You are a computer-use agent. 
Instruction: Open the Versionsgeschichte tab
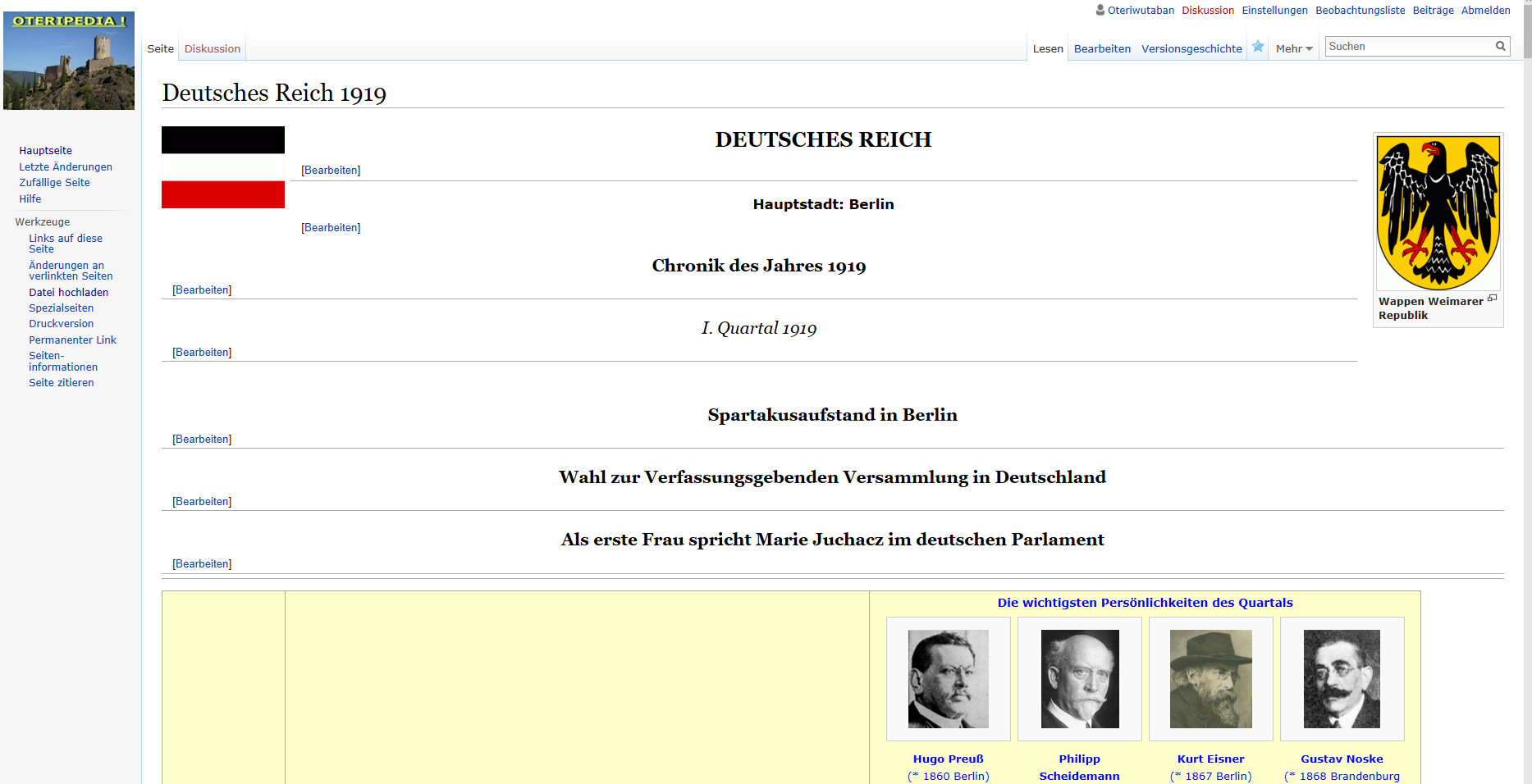[x=1191, y=49]
